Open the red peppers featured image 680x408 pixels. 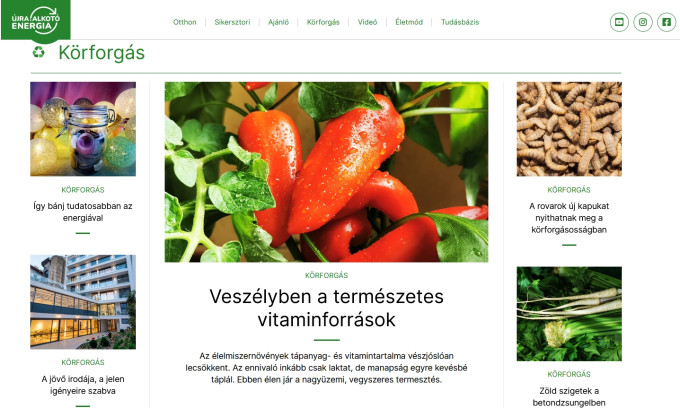pos(326,172)
